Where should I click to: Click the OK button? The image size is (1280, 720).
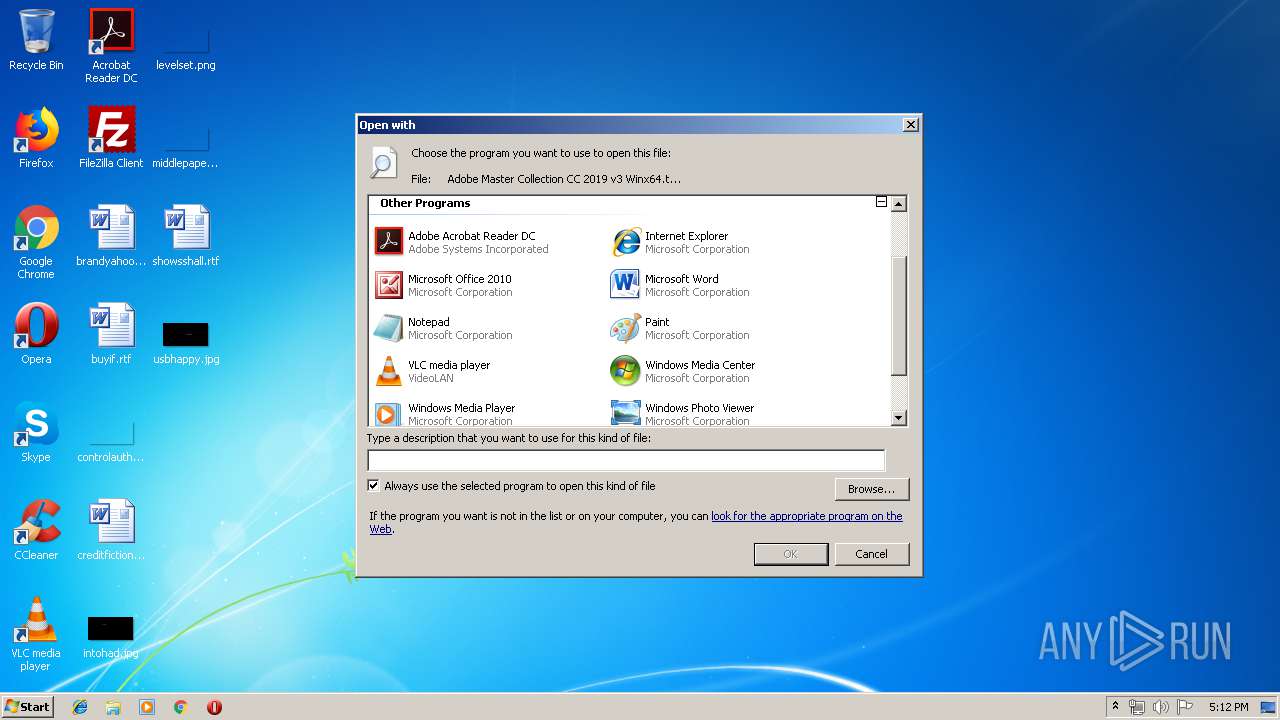pos(790,554)
